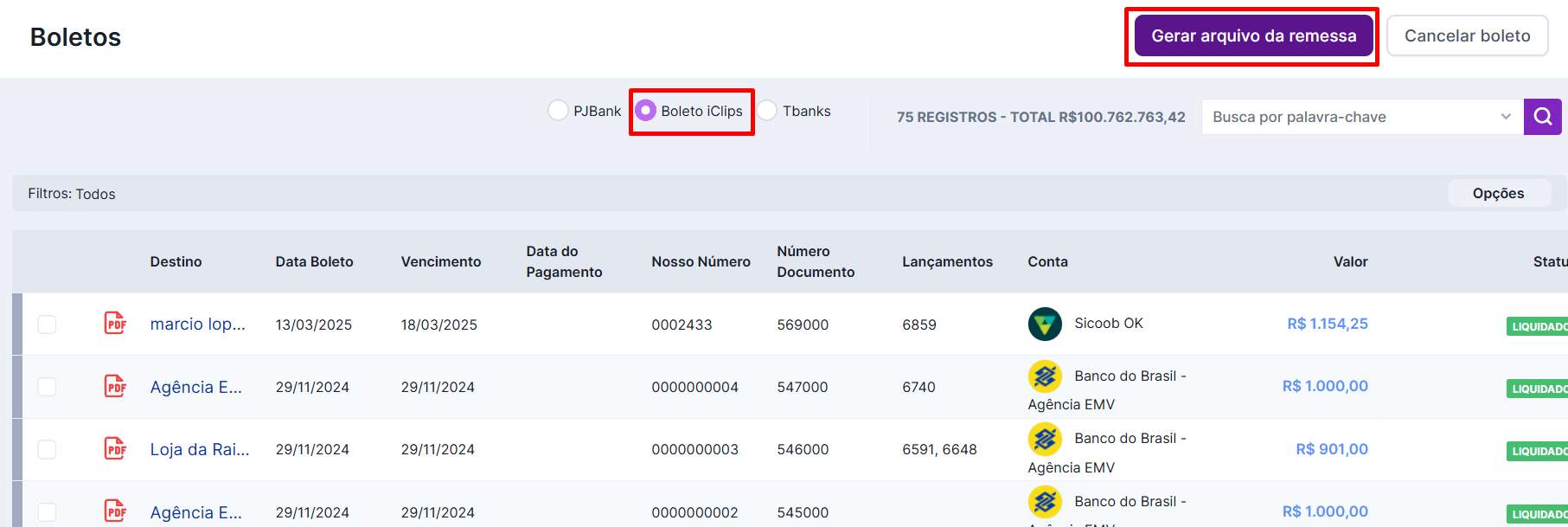Sort by Vencimento column header
This screenshot has height=527, width=1568.
click(440, 261)
